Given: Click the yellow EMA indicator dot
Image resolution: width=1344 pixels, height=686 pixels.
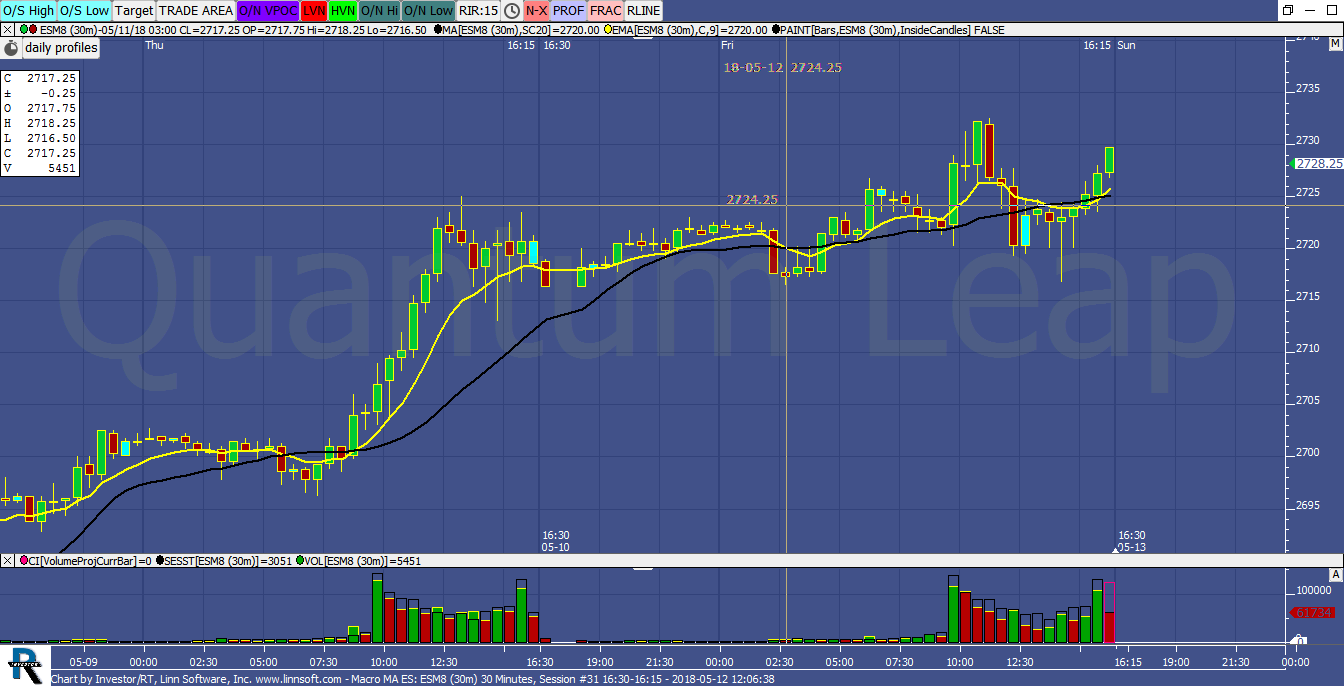Looking at the screenshot, I should coord(608,30).
